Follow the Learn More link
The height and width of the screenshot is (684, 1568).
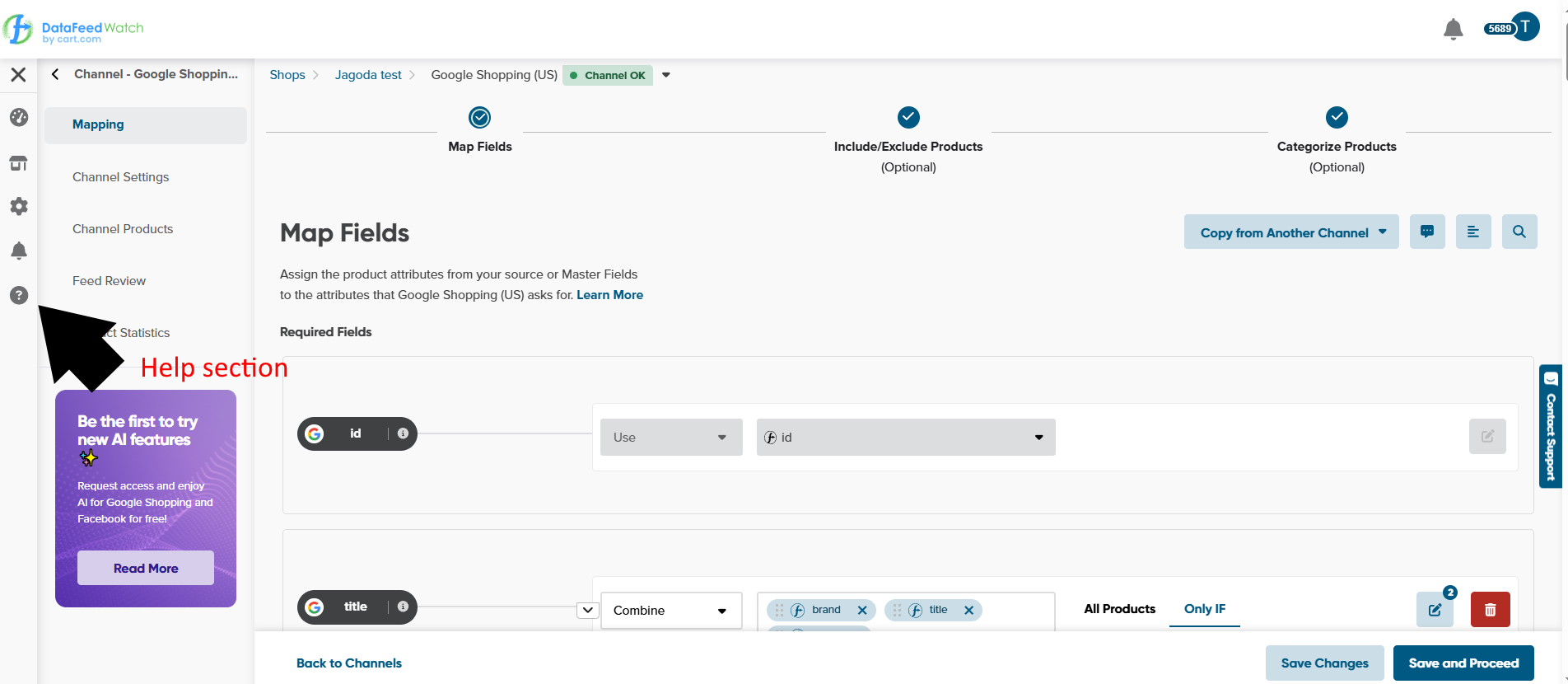pos(609,295)
